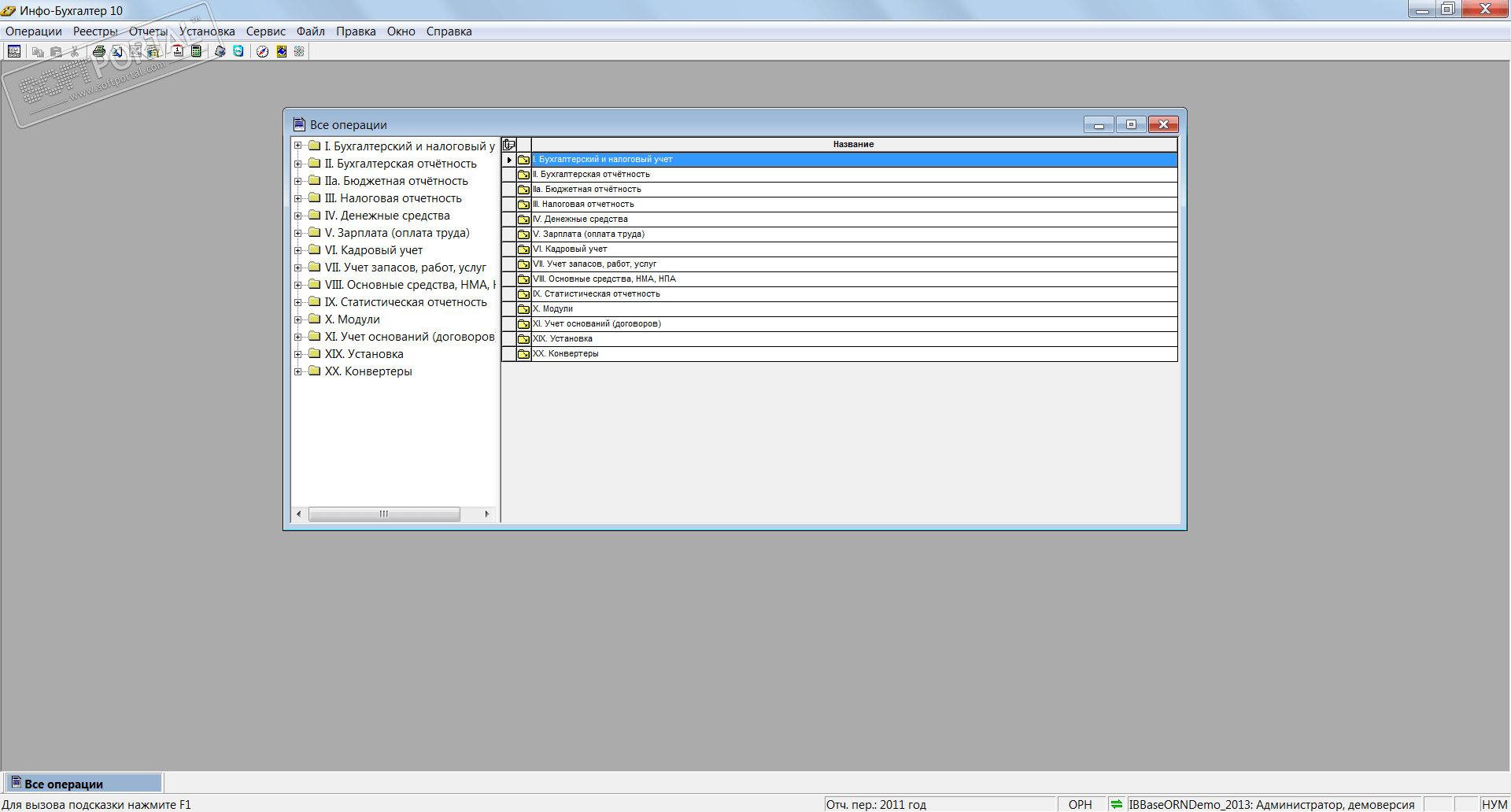Image resolution: width=1511 pixels, height=812 pixels.
Task: Select grid row 'V. Зарплата (оплата труда)'
Action: pos(855,234)
